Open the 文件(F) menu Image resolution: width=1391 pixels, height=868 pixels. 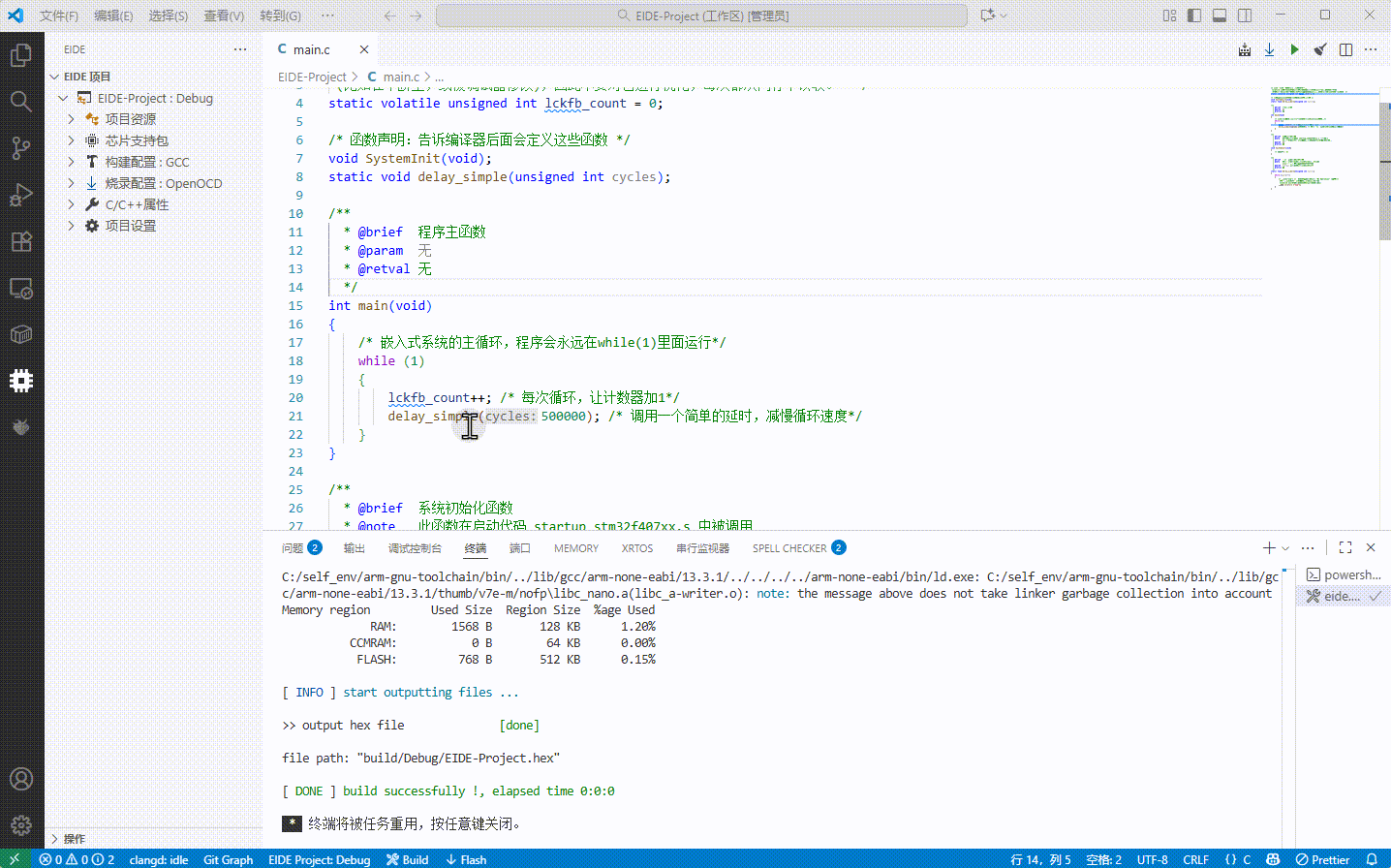point(59,15)
